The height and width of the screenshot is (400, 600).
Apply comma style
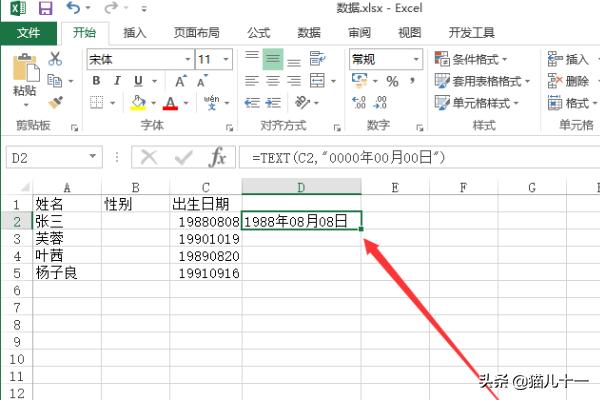[412, 81]
